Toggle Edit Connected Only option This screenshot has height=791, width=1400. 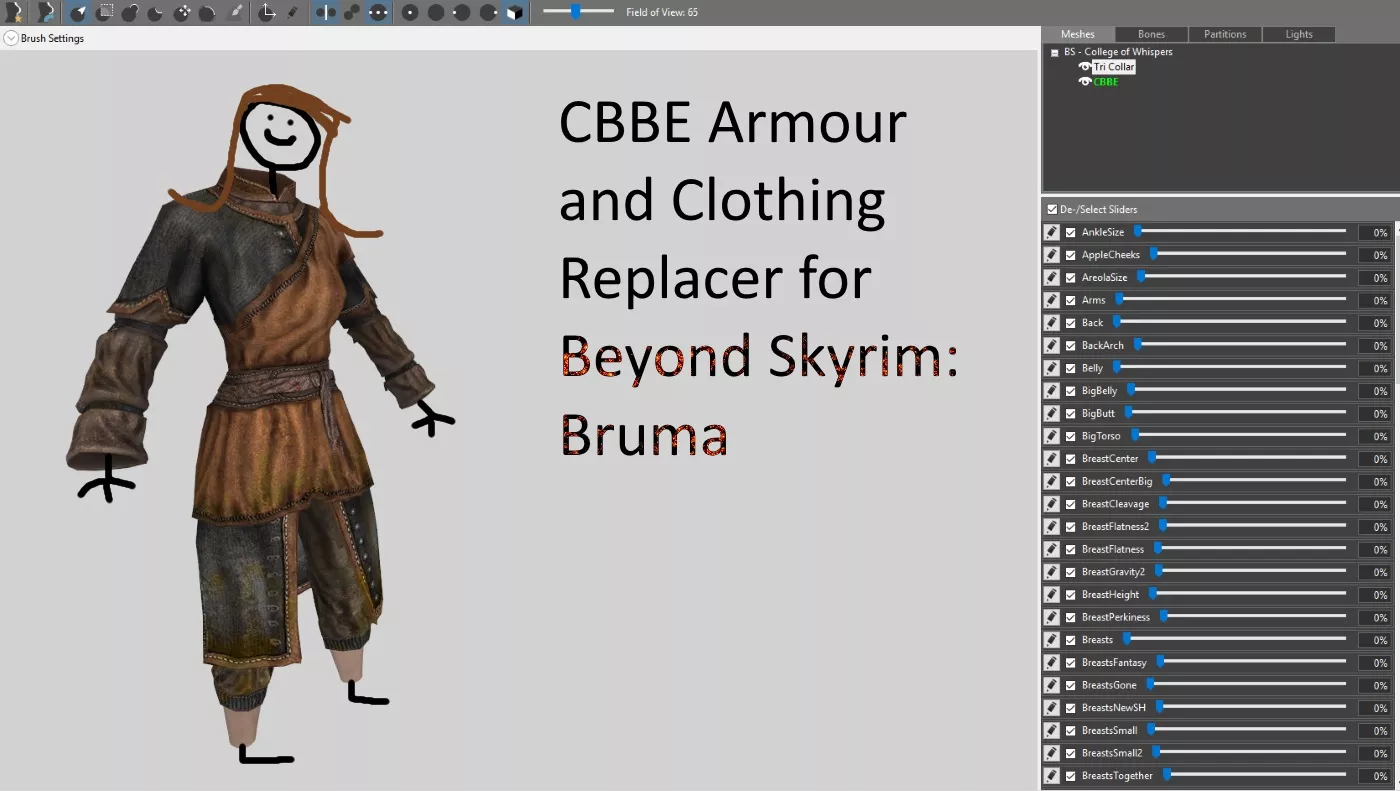tap(352, 12)
